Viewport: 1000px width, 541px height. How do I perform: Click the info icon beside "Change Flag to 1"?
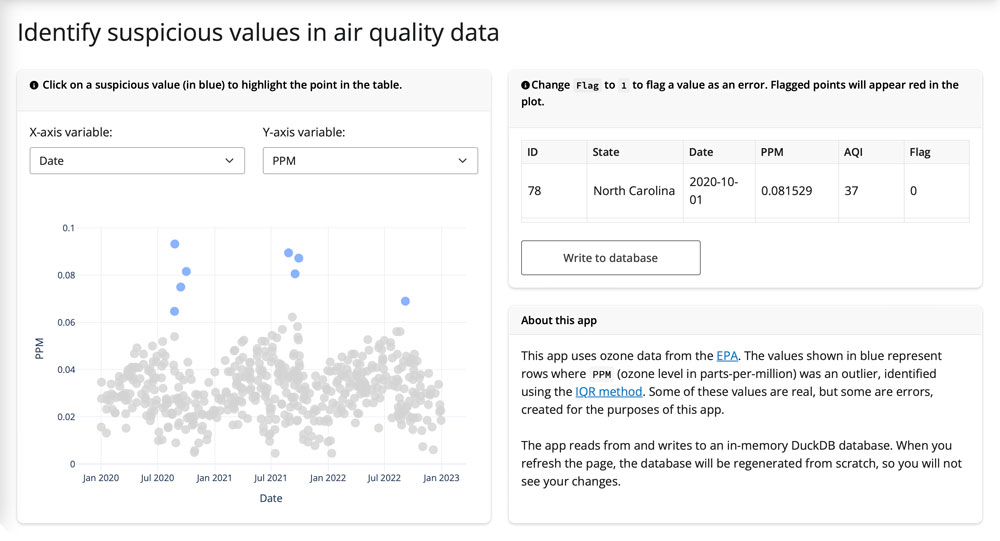pyautogui.click(x=526, y=85)
